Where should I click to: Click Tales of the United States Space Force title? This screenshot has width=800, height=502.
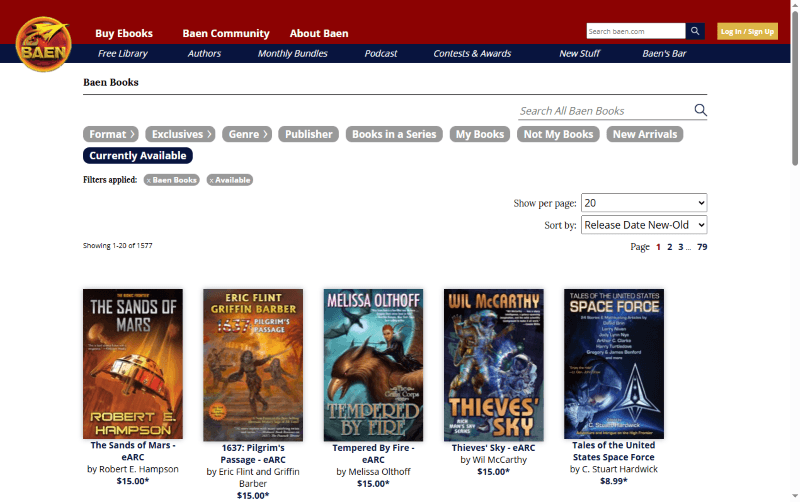coord(614,451)
